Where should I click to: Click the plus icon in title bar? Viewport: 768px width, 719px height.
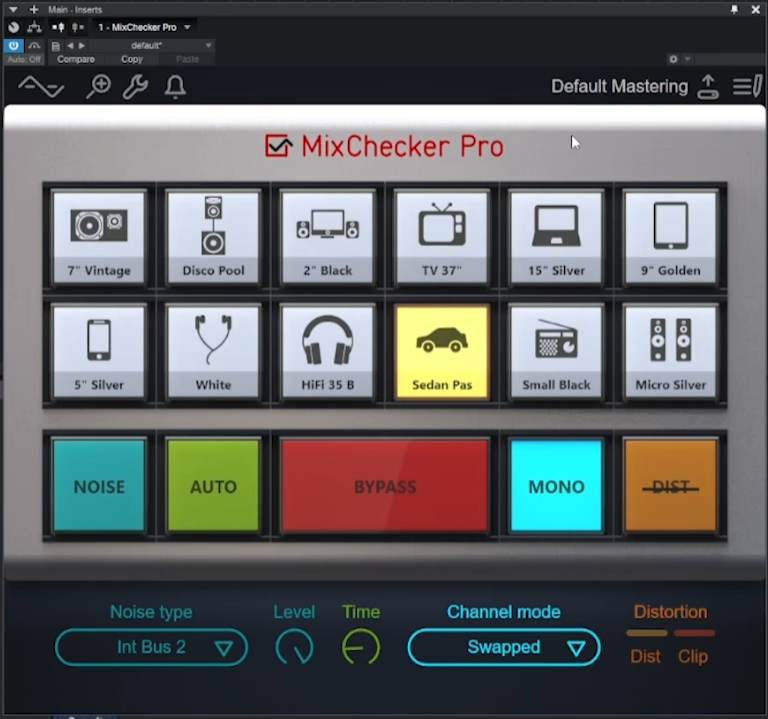point(34,9)
